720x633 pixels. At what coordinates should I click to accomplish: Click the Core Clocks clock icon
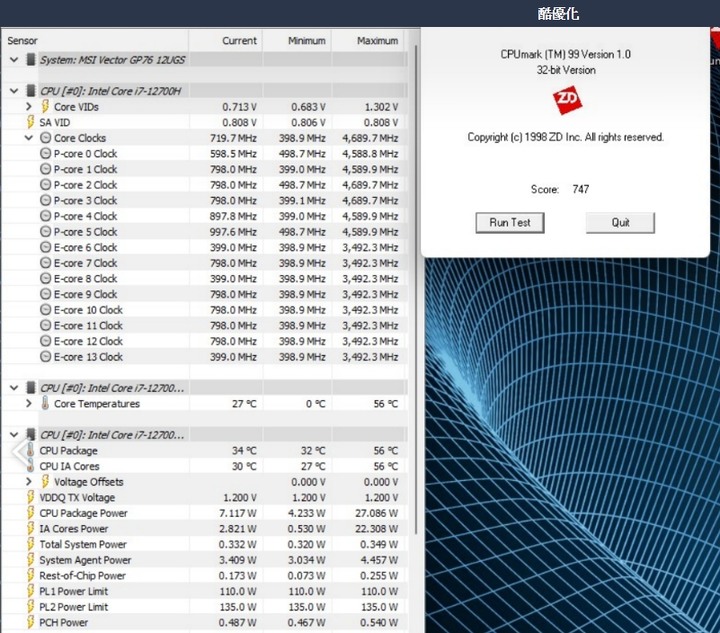coord(45,138)
